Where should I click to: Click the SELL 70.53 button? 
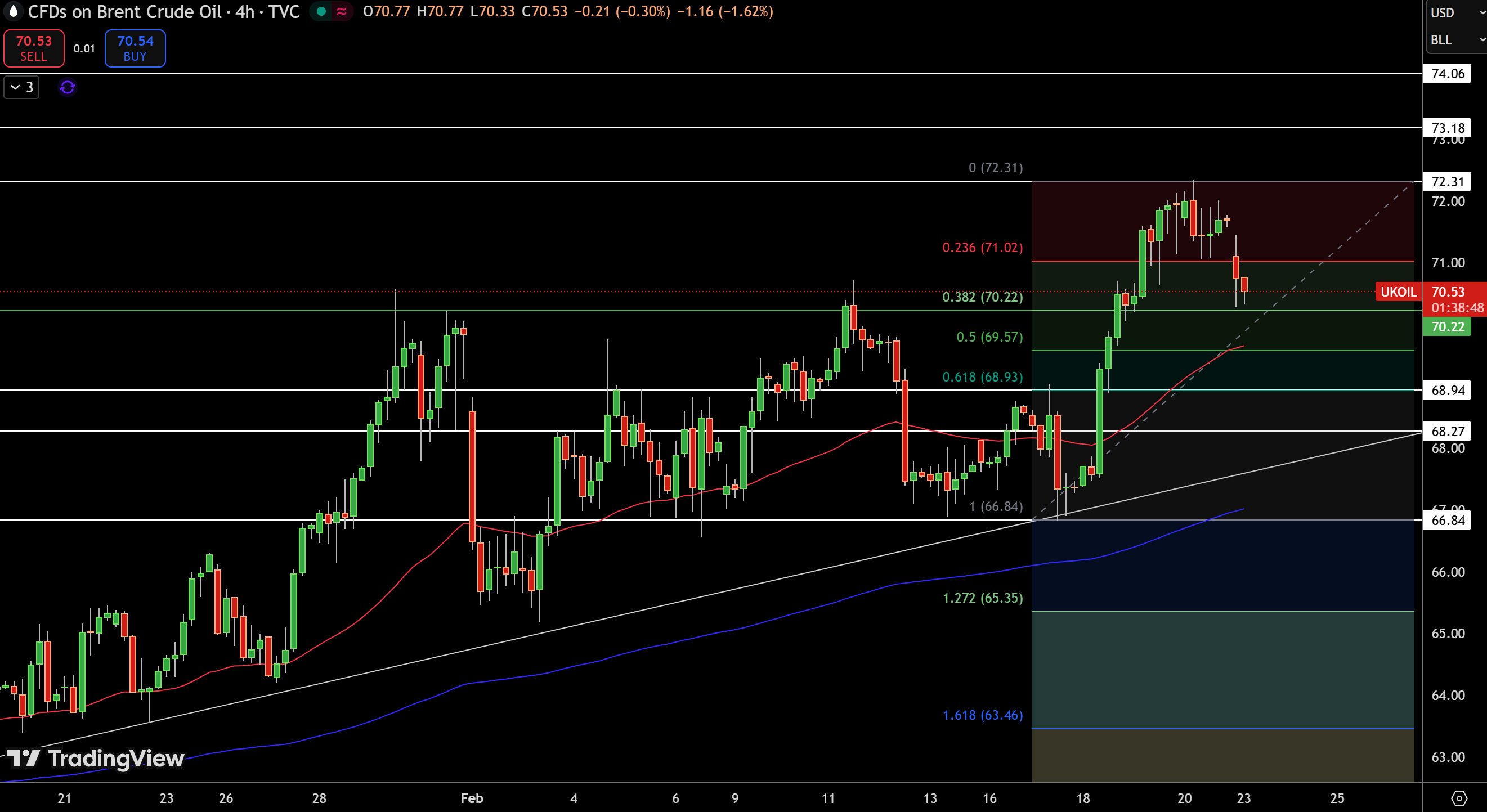(34, 48)
